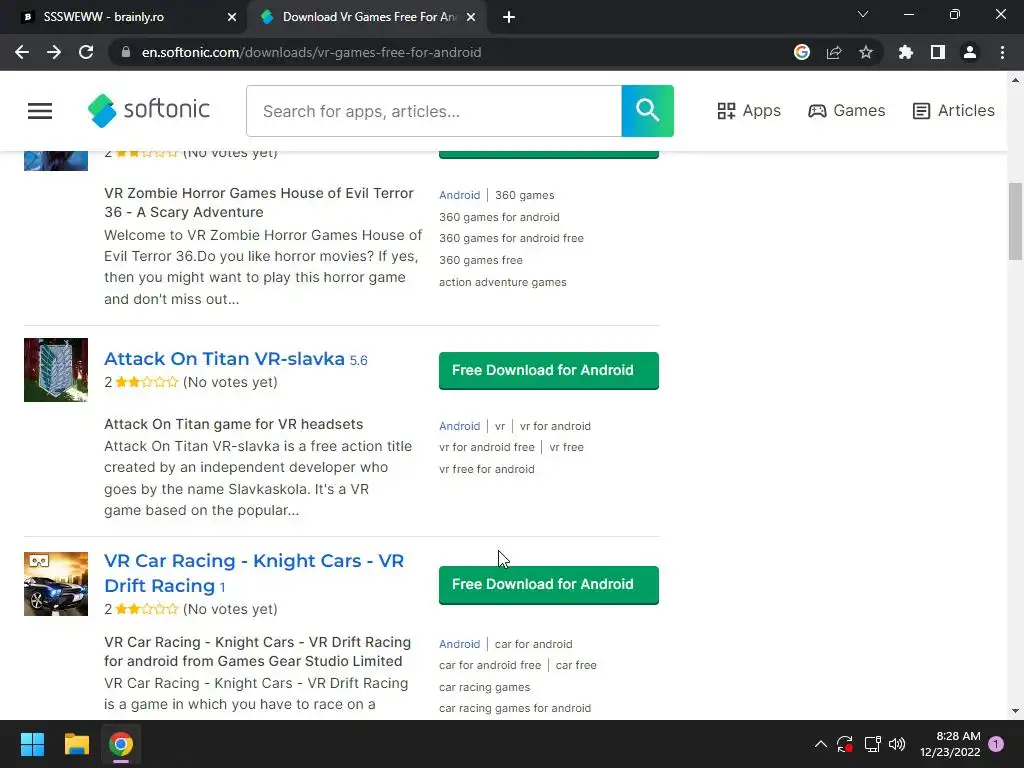
Task: View site information lock icon
Action: (x=126, y=52)
